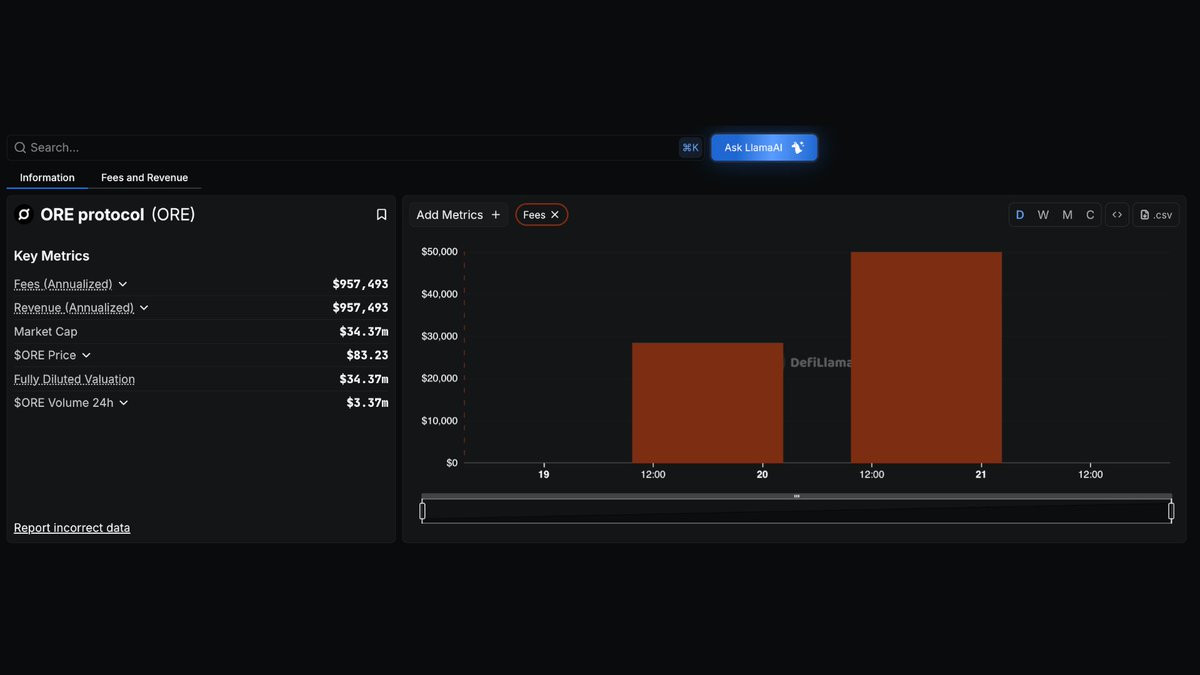Screen dimensions: 1200x675
Task: Click the Fully Diluted Valuation label
Action: (74, 379)
